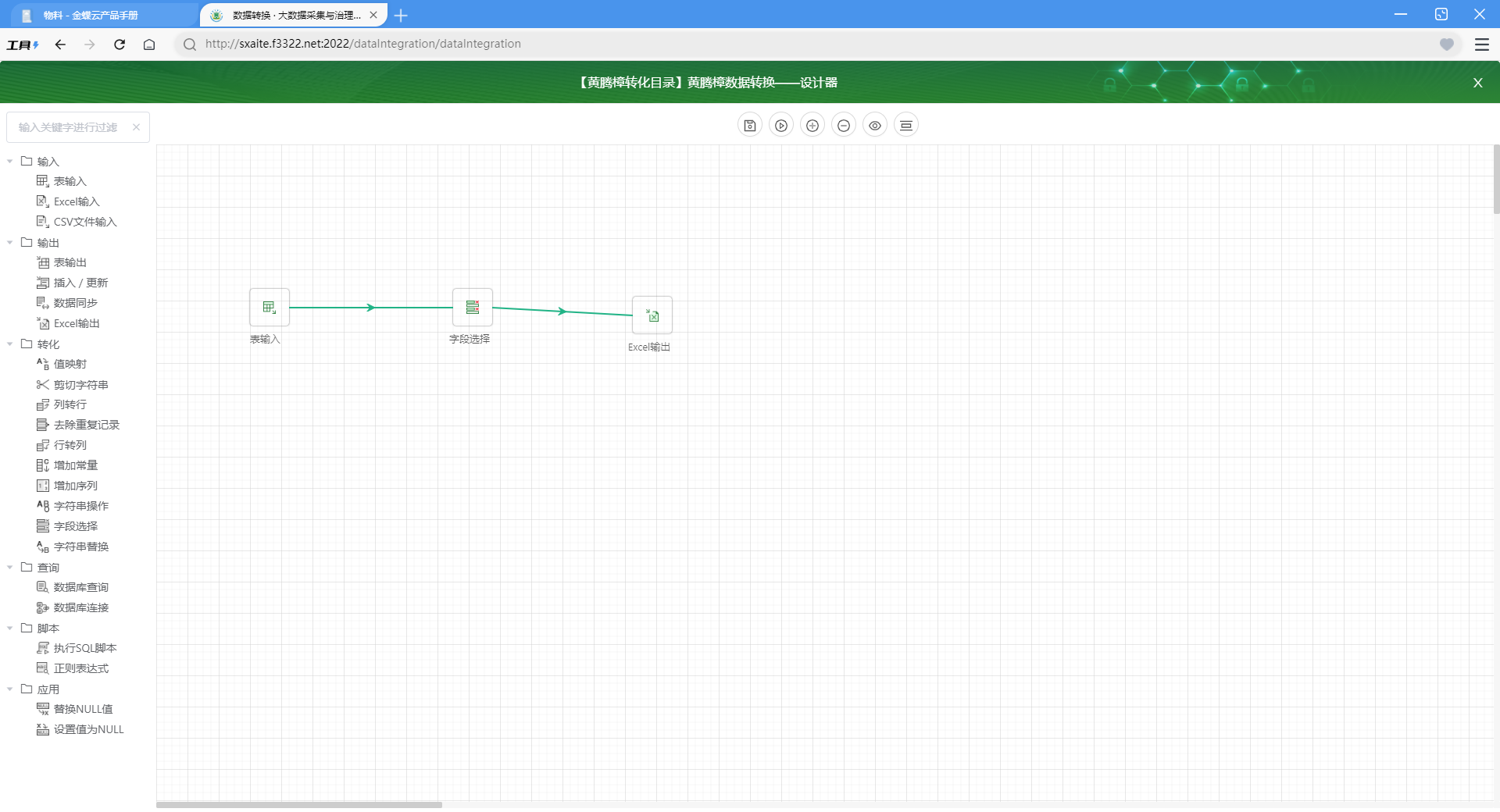Select 增加常量 in the 转化 group
Image resolution: width=1500 pixels, height=812 pixels.
pos(67,465)
